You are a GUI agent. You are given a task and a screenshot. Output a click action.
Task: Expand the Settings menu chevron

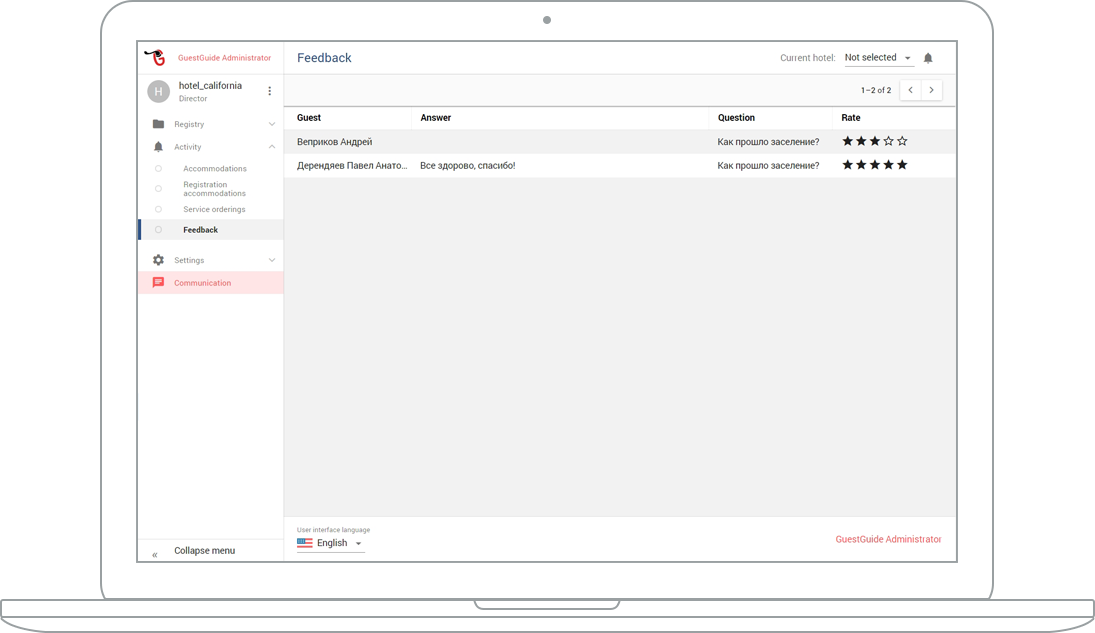(x=272, y=260)
